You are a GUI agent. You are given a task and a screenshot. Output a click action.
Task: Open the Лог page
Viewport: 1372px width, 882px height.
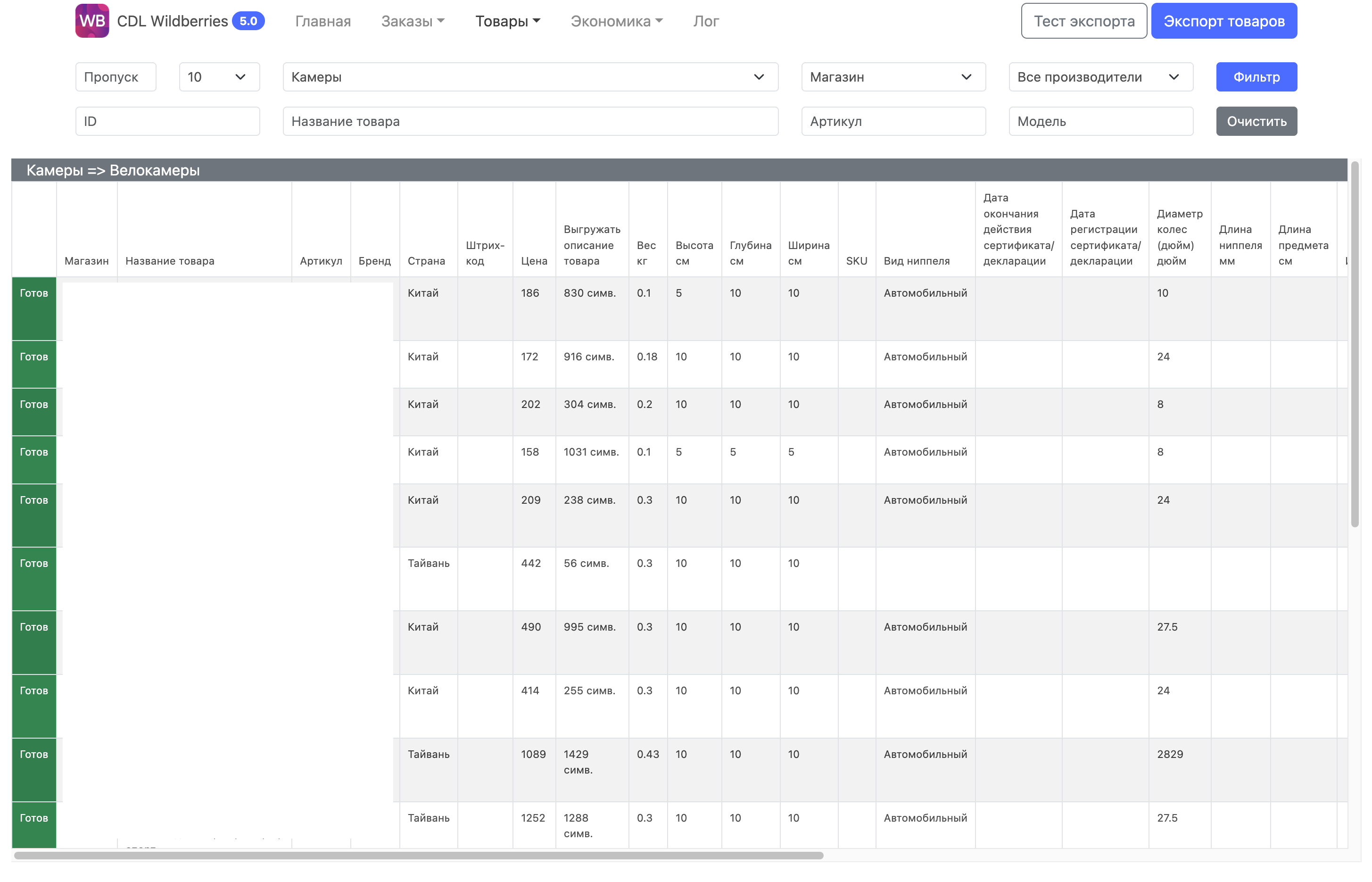point(706,21)
